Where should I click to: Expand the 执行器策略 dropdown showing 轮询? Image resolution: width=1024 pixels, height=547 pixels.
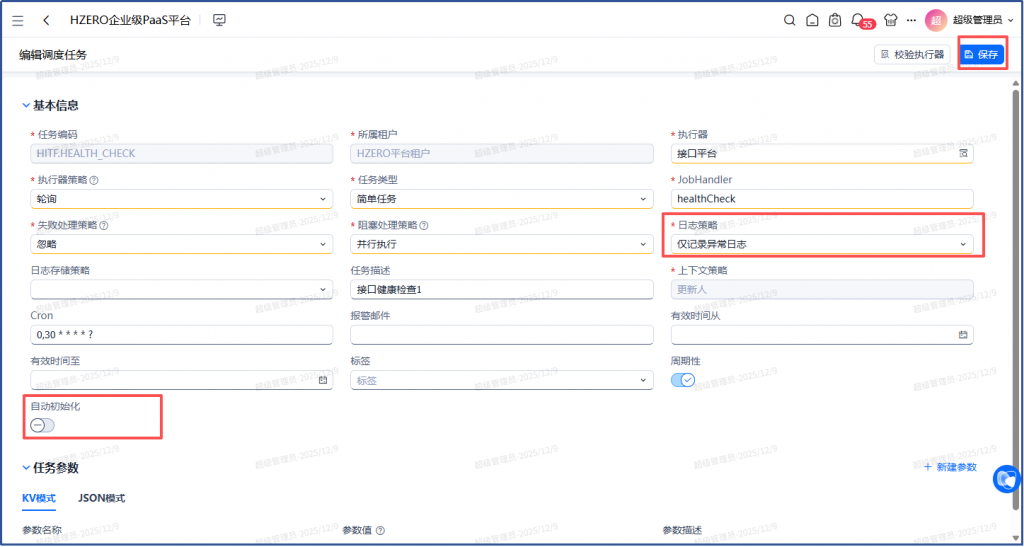coord(181,199)
